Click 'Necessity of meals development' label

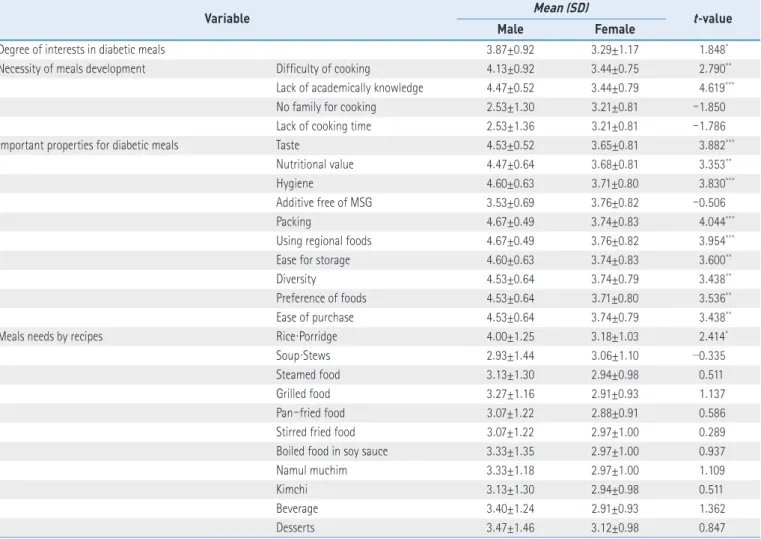pos(72,69)
